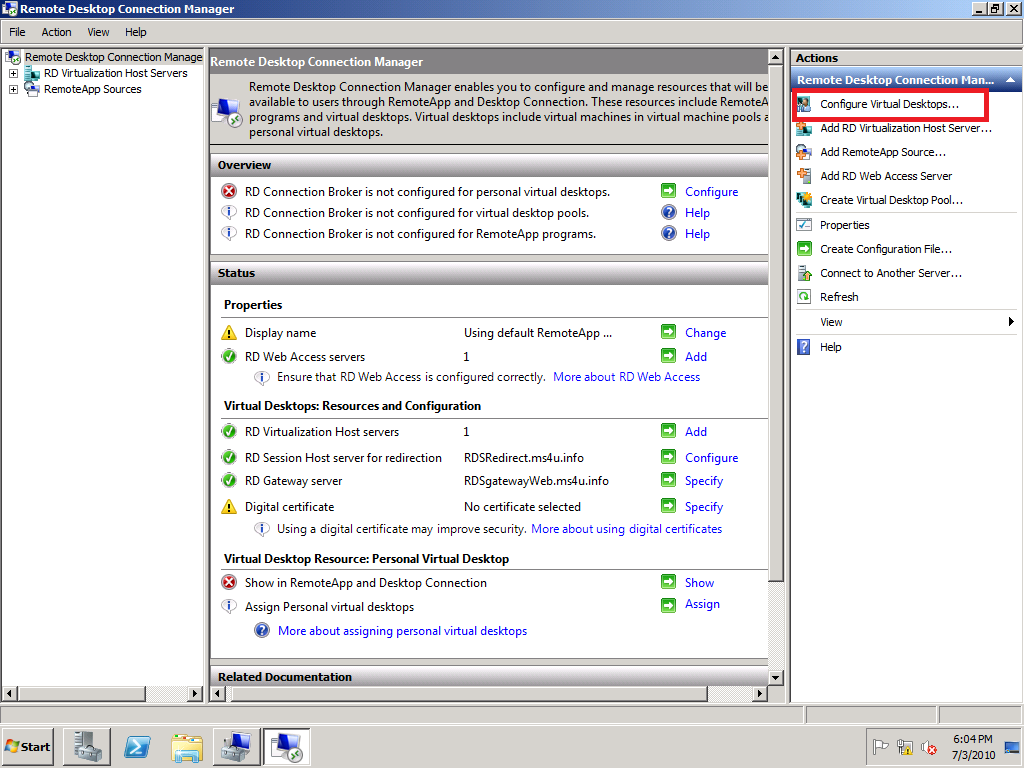The height and width of the screenshot is (768, 1024).
Task: Open the View submenu arrow in Actions pane
Action: click(x=1011, y=321)
